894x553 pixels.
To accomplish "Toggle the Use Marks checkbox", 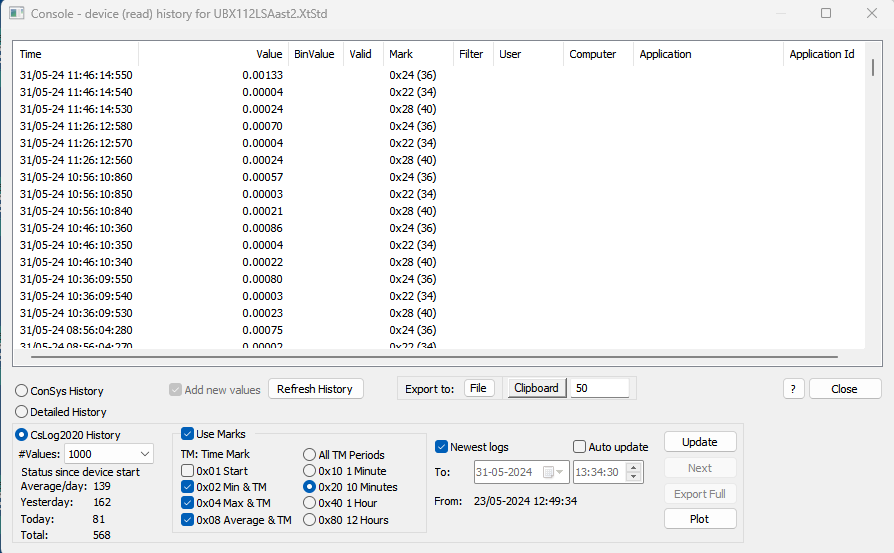I will click(x=188, y=434).
